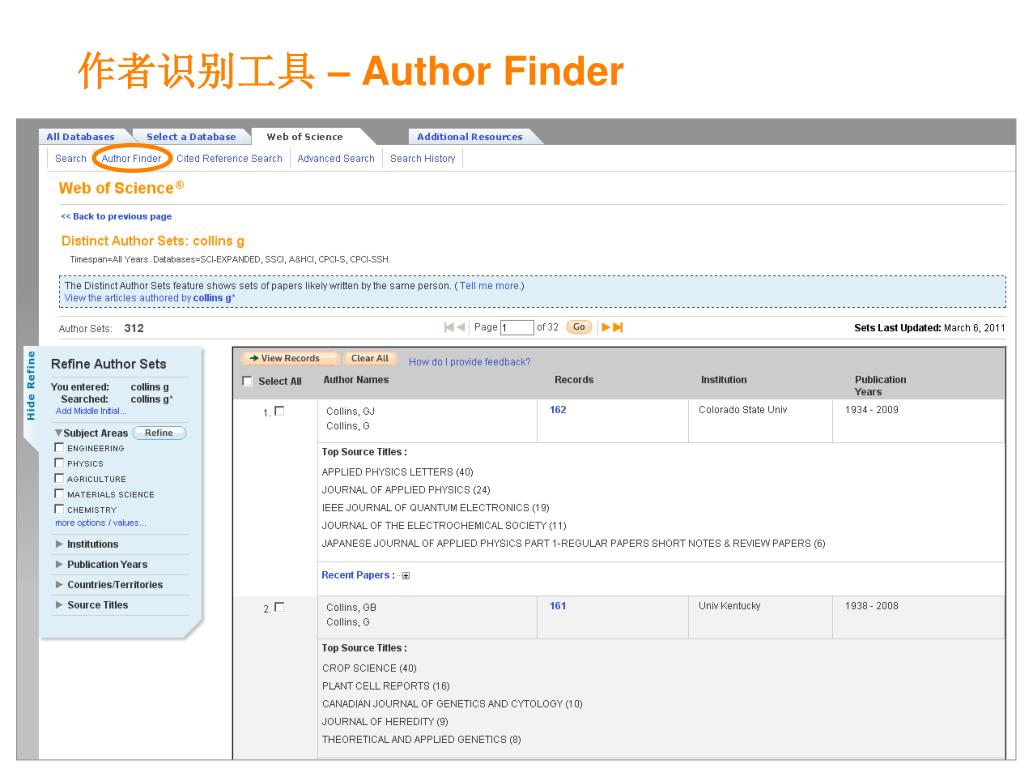The width and height of the screenshot is (1024, 768).
Task: Click JOURNAL OF APPLIED PHYSICS (24) entry
Action: click(406, 490)
